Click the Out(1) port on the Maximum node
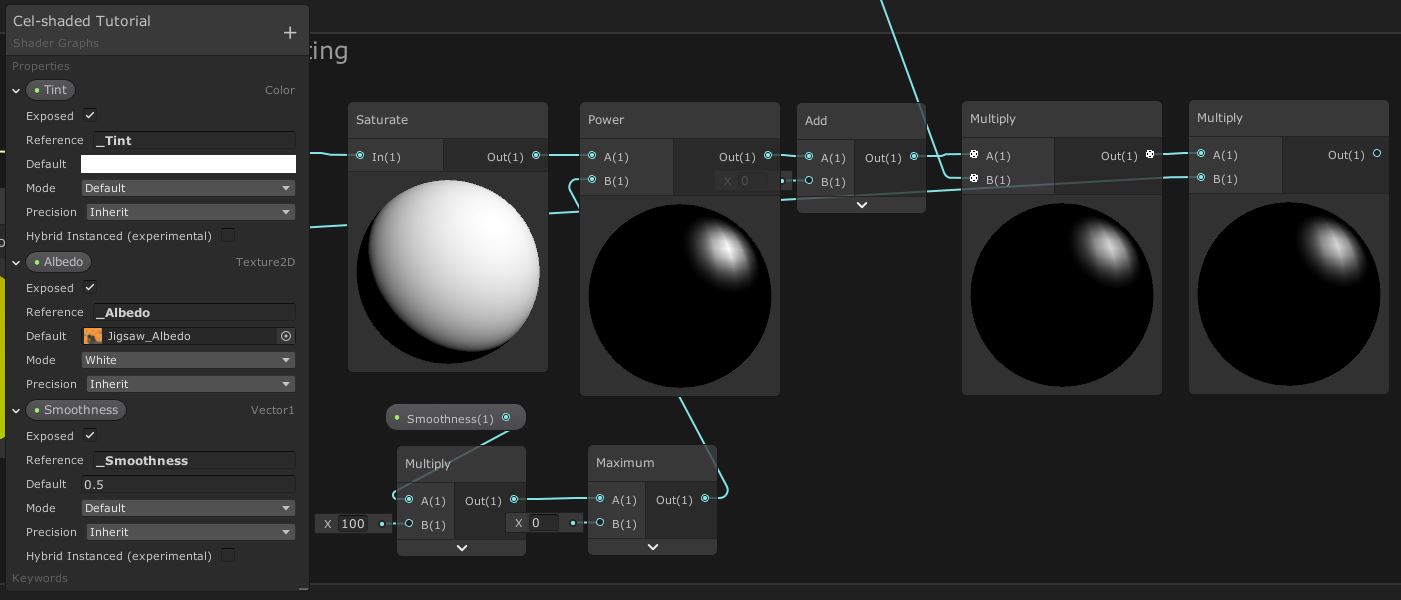This screenshot has width=1401, height=600. (x=705, y=498)
